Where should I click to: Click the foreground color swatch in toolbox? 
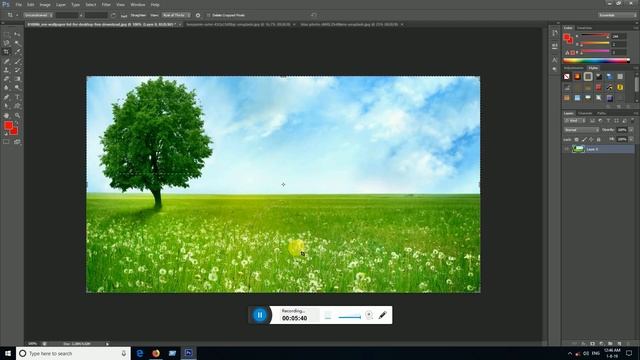pyautogui.click(x=8, y=125)
